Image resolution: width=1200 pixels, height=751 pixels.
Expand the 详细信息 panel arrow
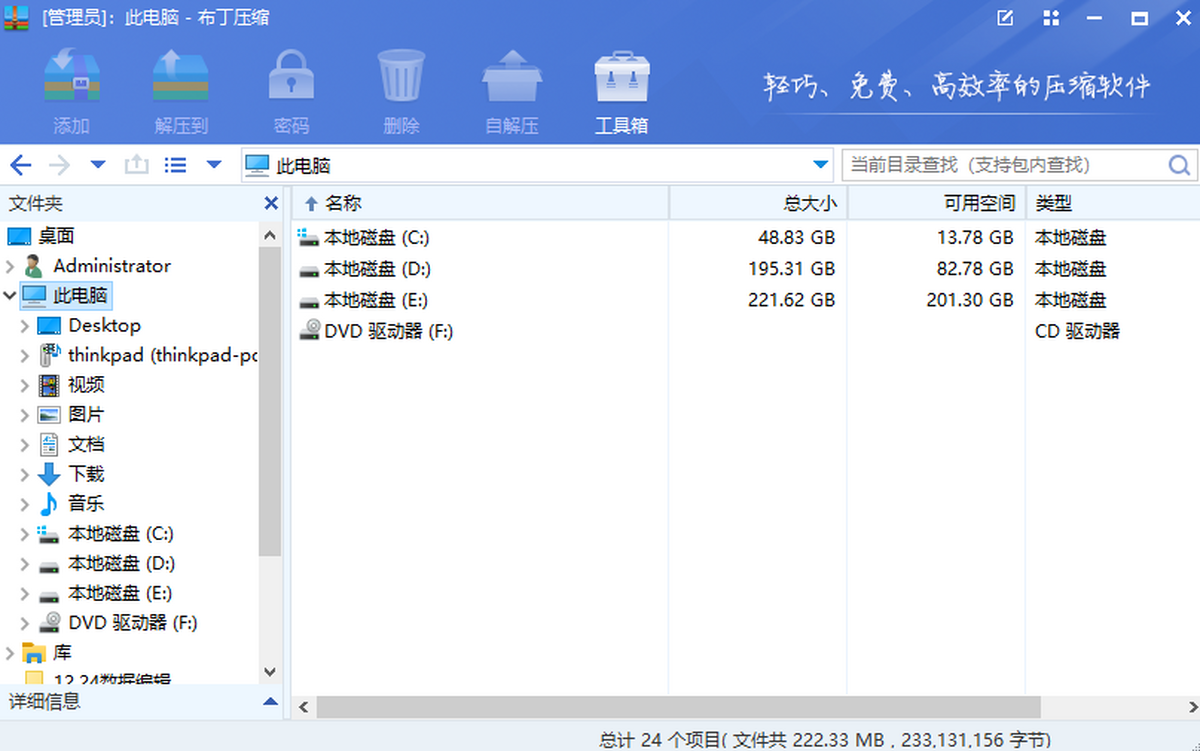click(x=270, y=702)
